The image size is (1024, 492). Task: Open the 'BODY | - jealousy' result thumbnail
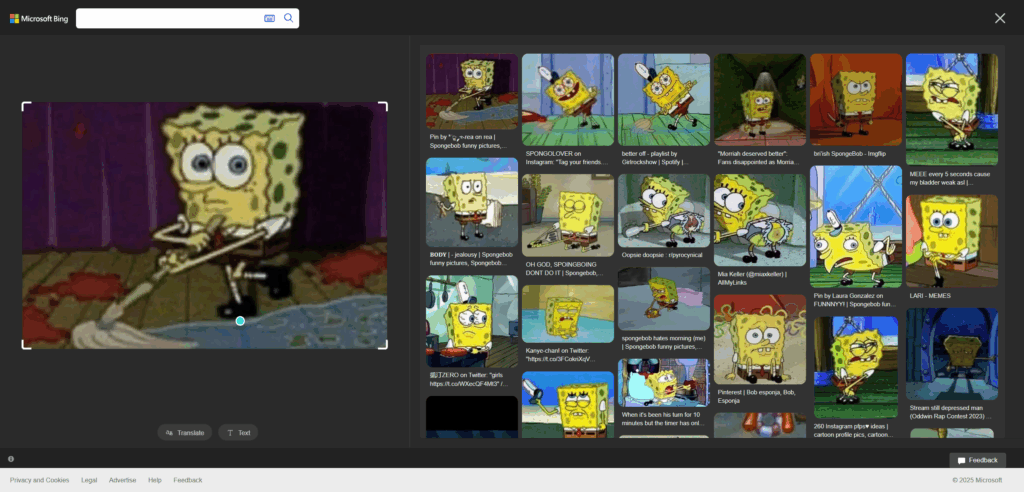[472, 202]
